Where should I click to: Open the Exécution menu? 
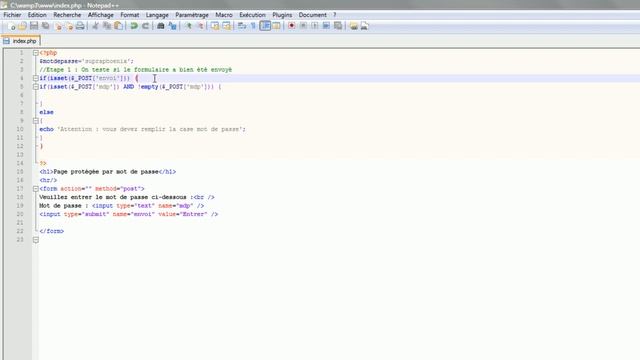click(x=252, y=15)
